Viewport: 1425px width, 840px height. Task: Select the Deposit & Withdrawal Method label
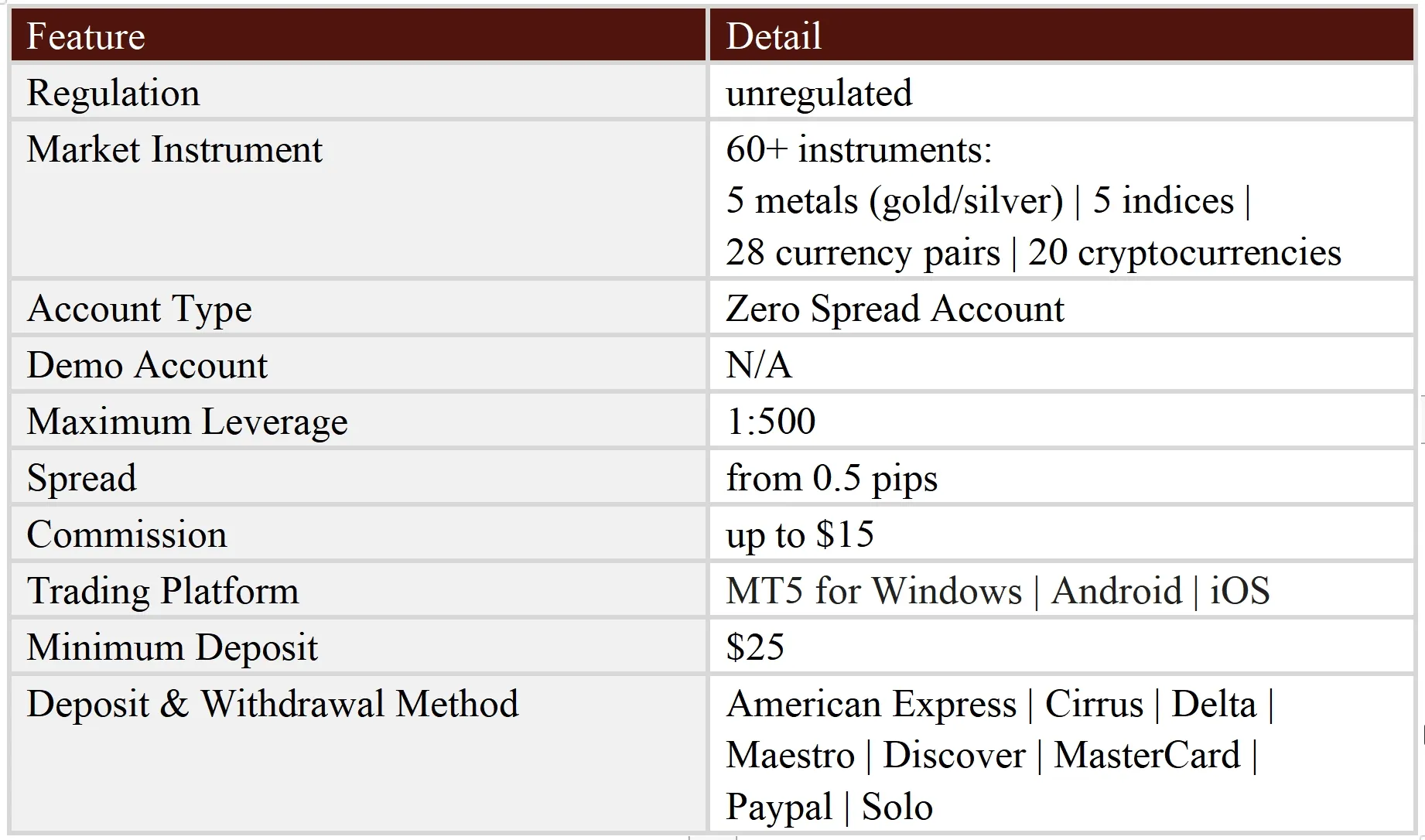coord(272,705)
